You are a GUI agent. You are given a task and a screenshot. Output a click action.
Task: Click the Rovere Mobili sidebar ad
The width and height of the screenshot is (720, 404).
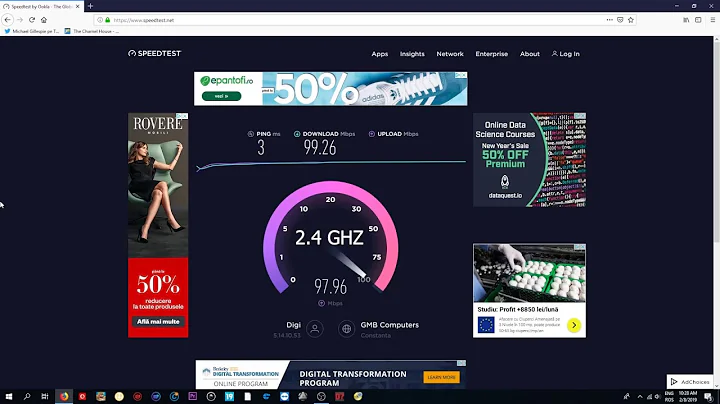(158, 225)
